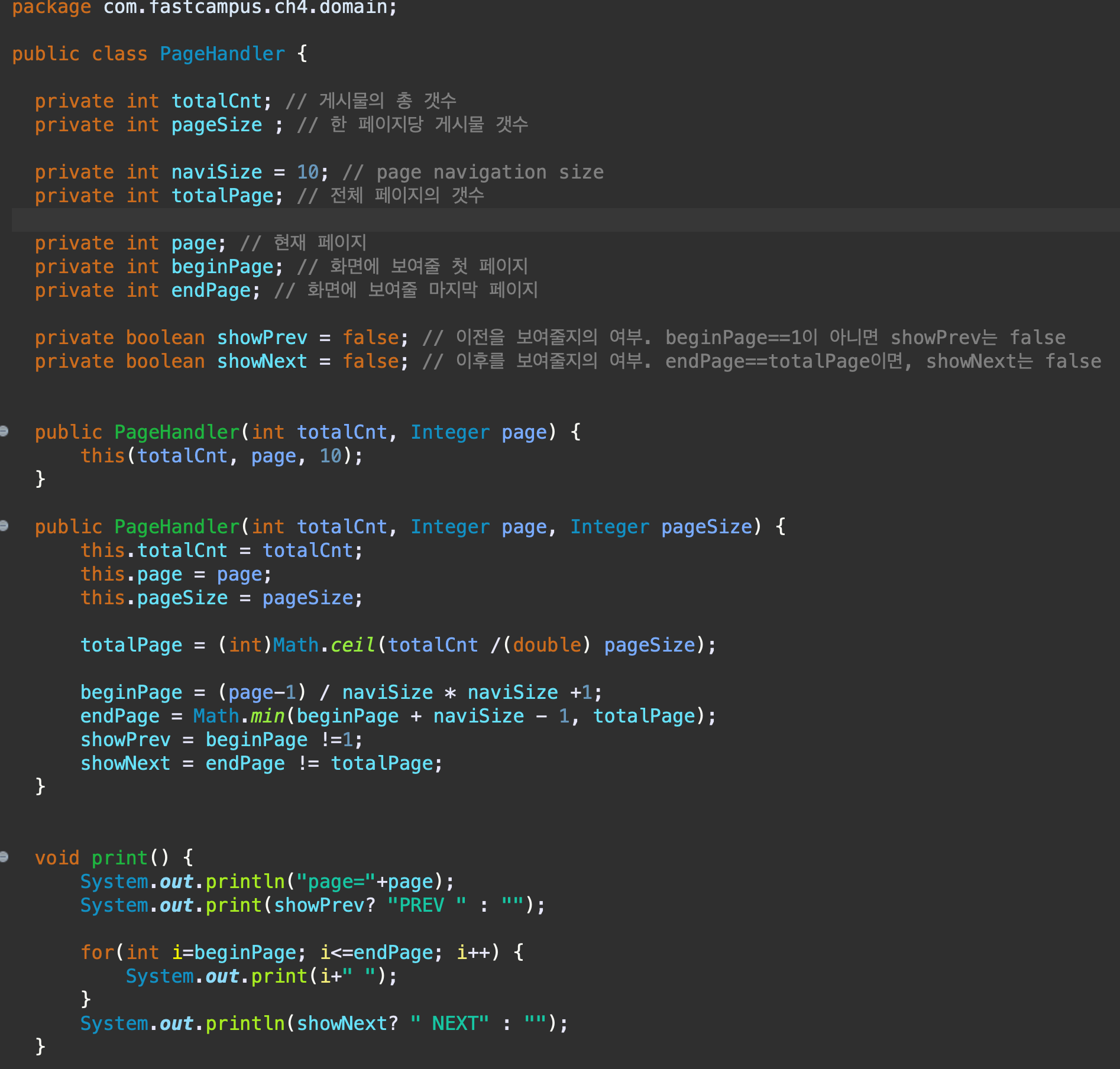
Task: Click the comment containing 'endPage==totalPage'
Action: [x=762, y=361]
